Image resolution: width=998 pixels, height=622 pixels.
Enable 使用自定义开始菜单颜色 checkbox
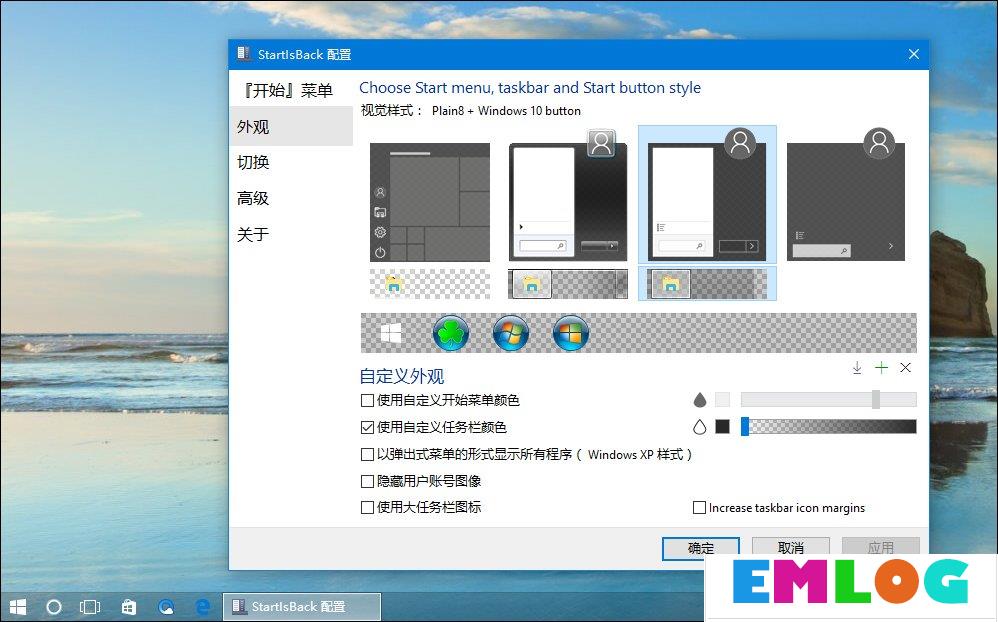click(x=367, y=400)
